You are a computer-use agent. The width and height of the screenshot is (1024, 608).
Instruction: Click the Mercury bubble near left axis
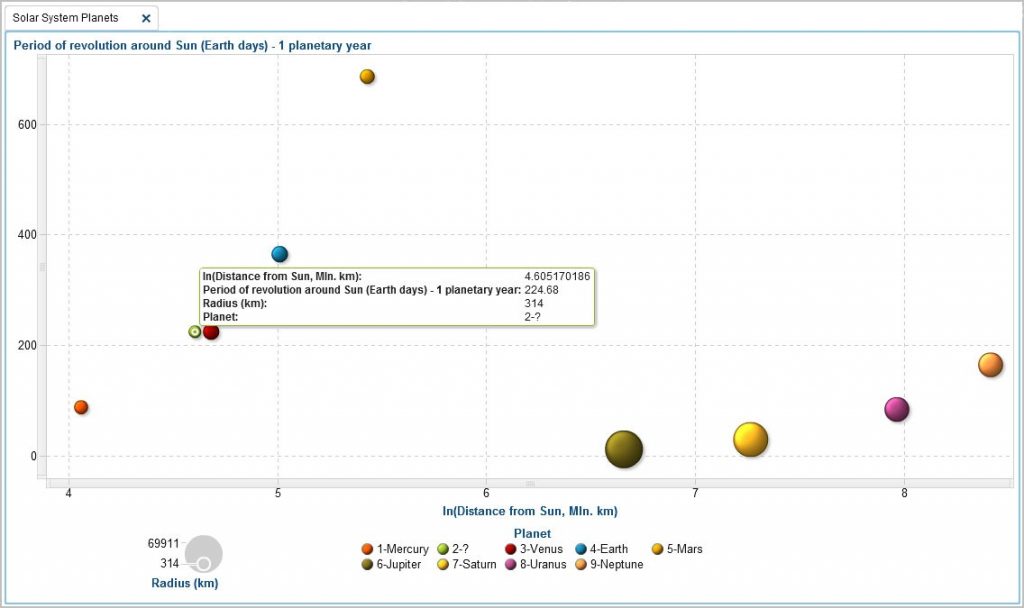pos(81,407)
